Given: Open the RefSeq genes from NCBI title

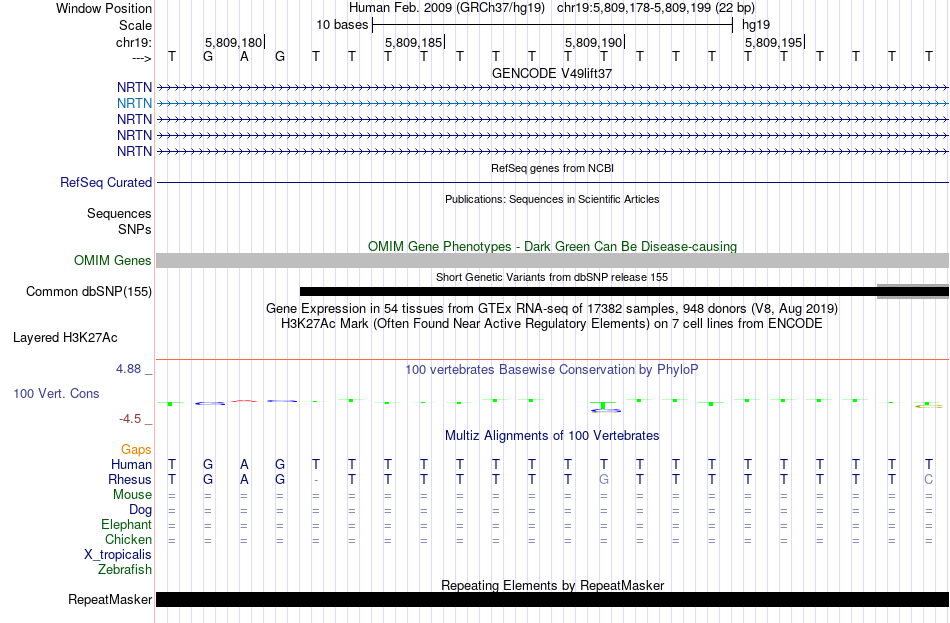Looking at the screenshot, I should 552,168.
